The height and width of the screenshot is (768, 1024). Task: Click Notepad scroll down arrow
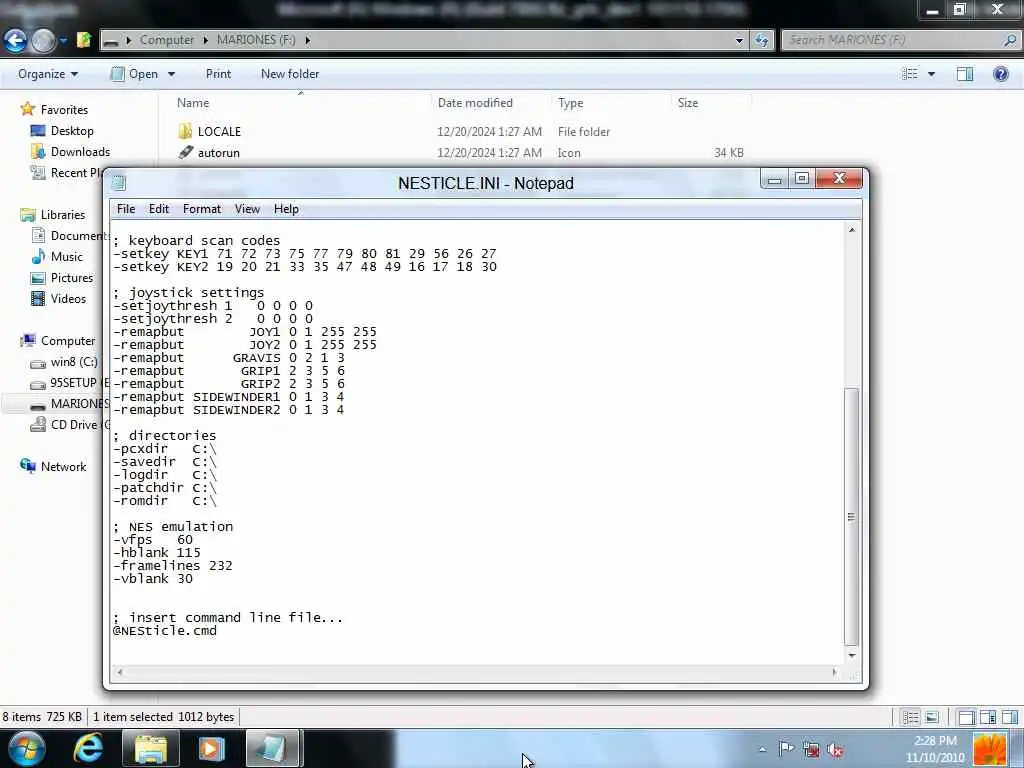coord(852,655)
